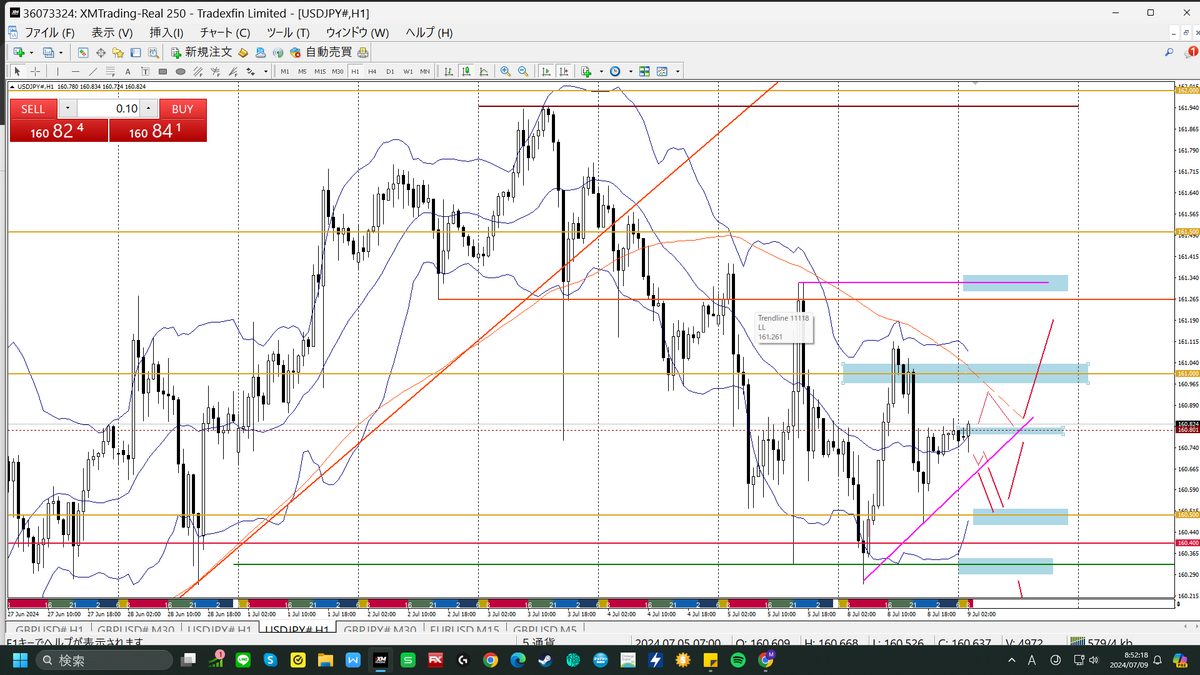Click the 新規注文 new order button
Screen dimensions: 1200x675
point(201,52)
